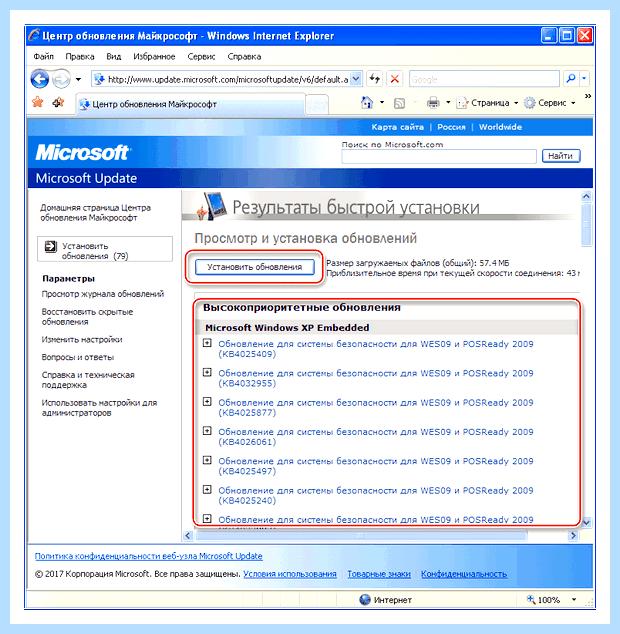
Task: Click the RSS feeds icon
Action: 399,104
